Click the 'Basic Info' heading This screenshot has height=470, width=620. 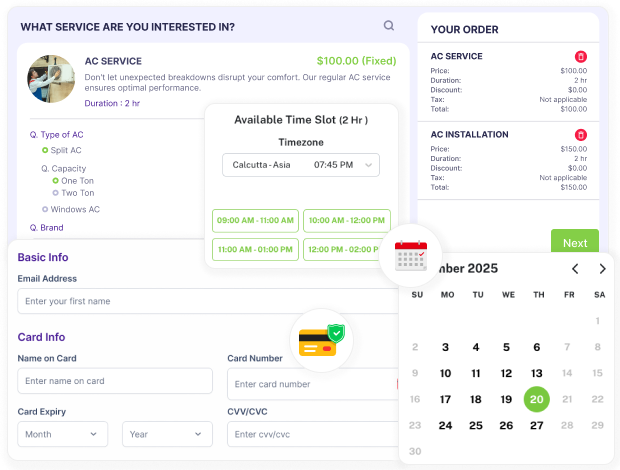(x=43, y=257)
